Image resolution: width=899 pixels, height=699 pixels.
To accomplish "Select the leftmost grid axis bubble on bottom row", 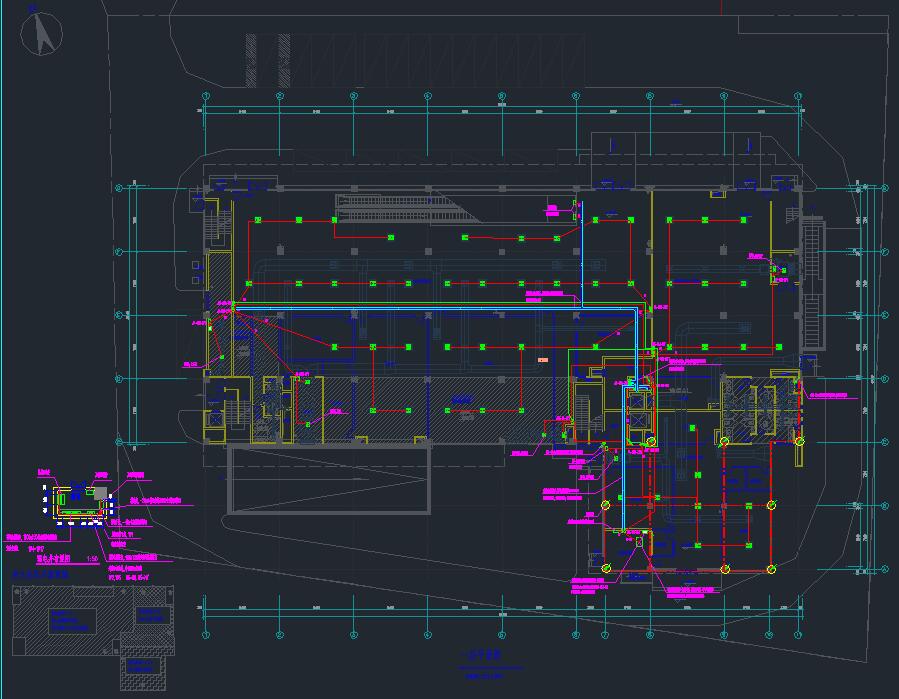I will pyautogui.click(x=205, y=635).
